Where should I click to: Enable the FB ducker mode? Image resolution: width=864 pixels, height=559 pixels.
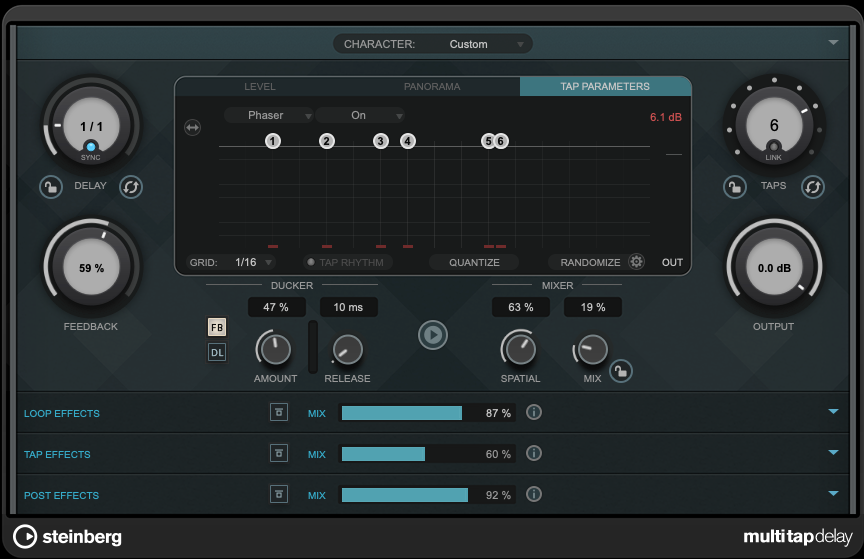tap(217, 327)
